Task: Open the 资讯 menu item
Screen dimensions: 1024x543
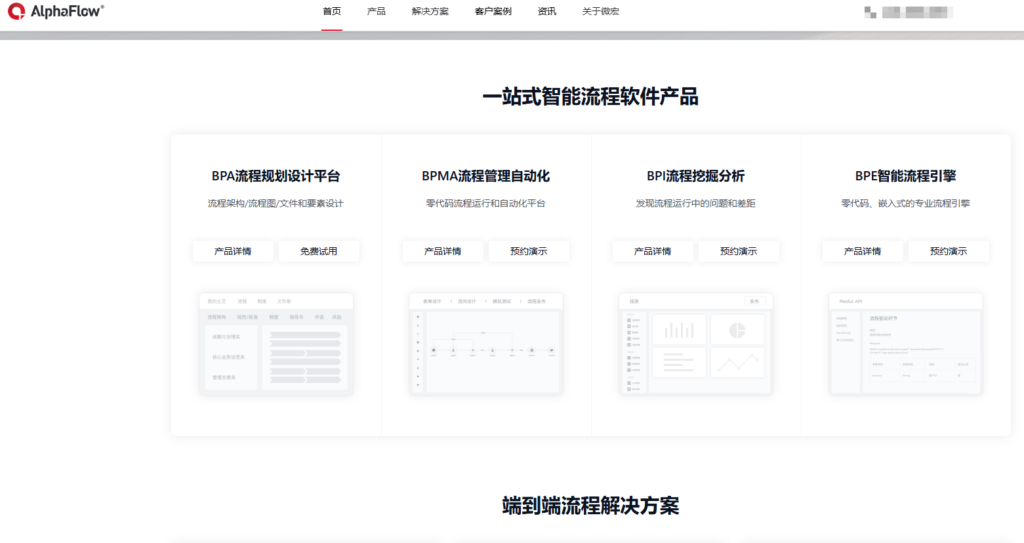Action: pos(547,12)
